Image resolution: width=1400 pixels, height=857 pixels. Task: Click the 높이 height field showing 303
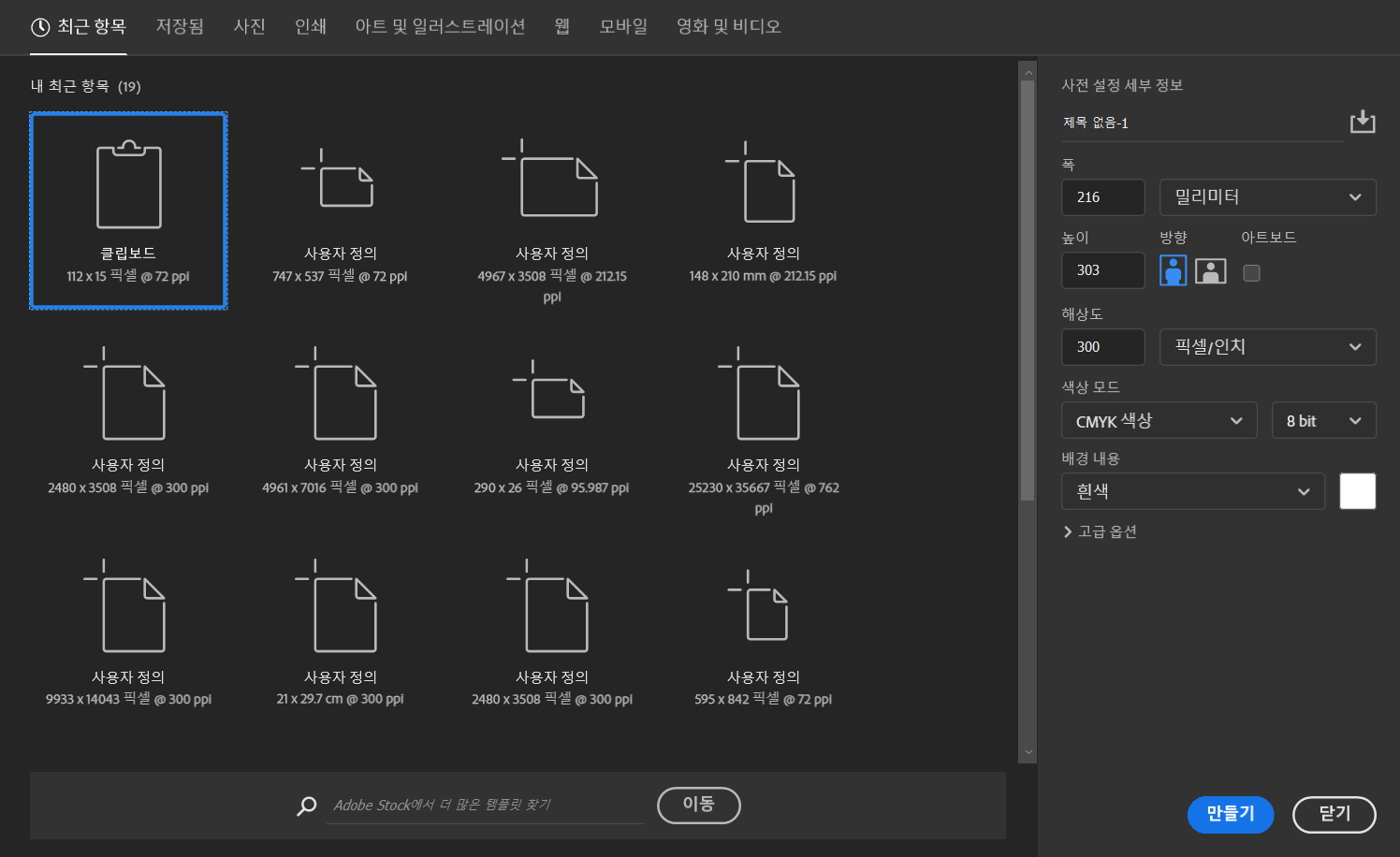pos(1102,270)
